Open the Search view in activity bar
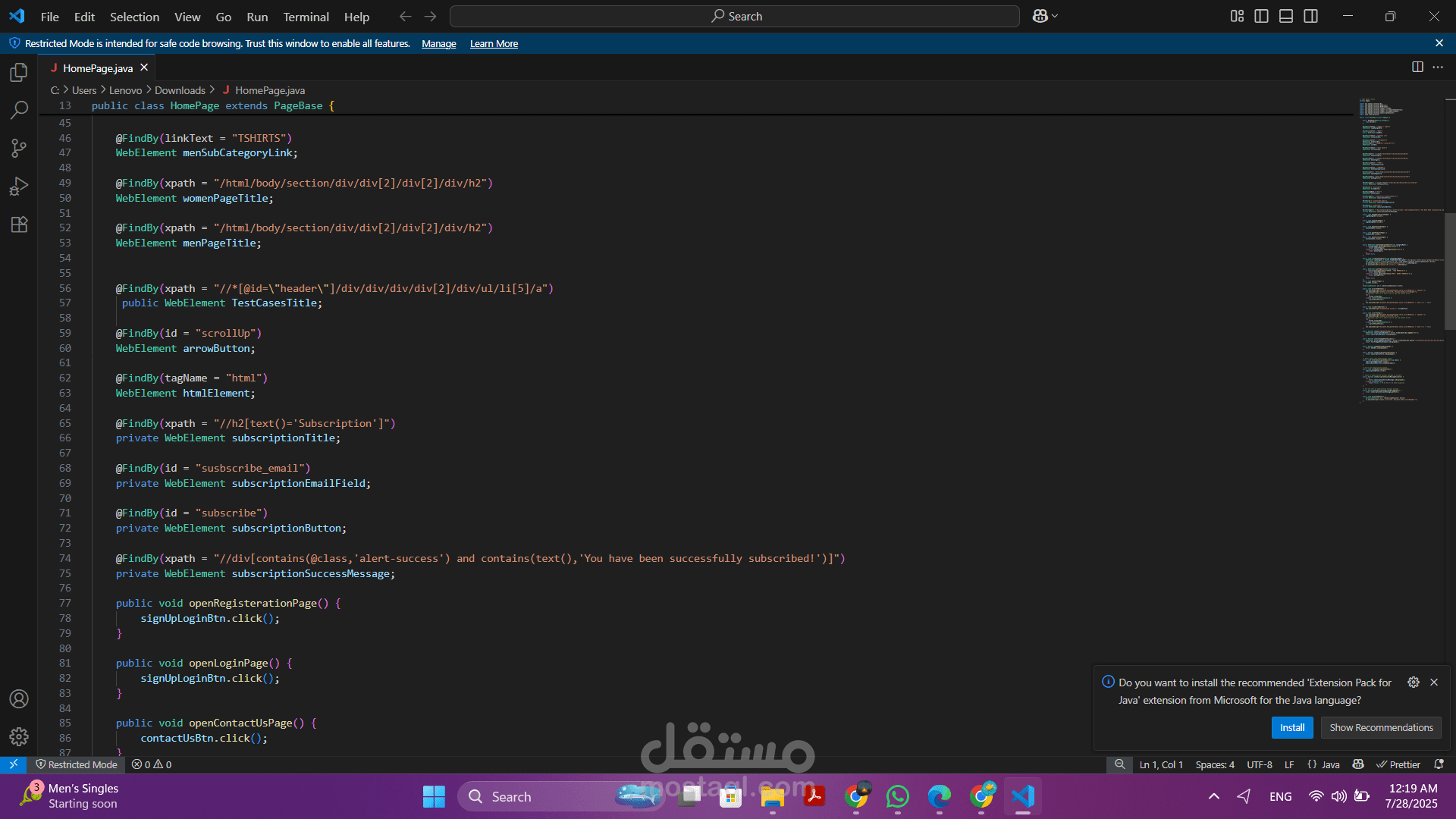 [x=19, y=110]
